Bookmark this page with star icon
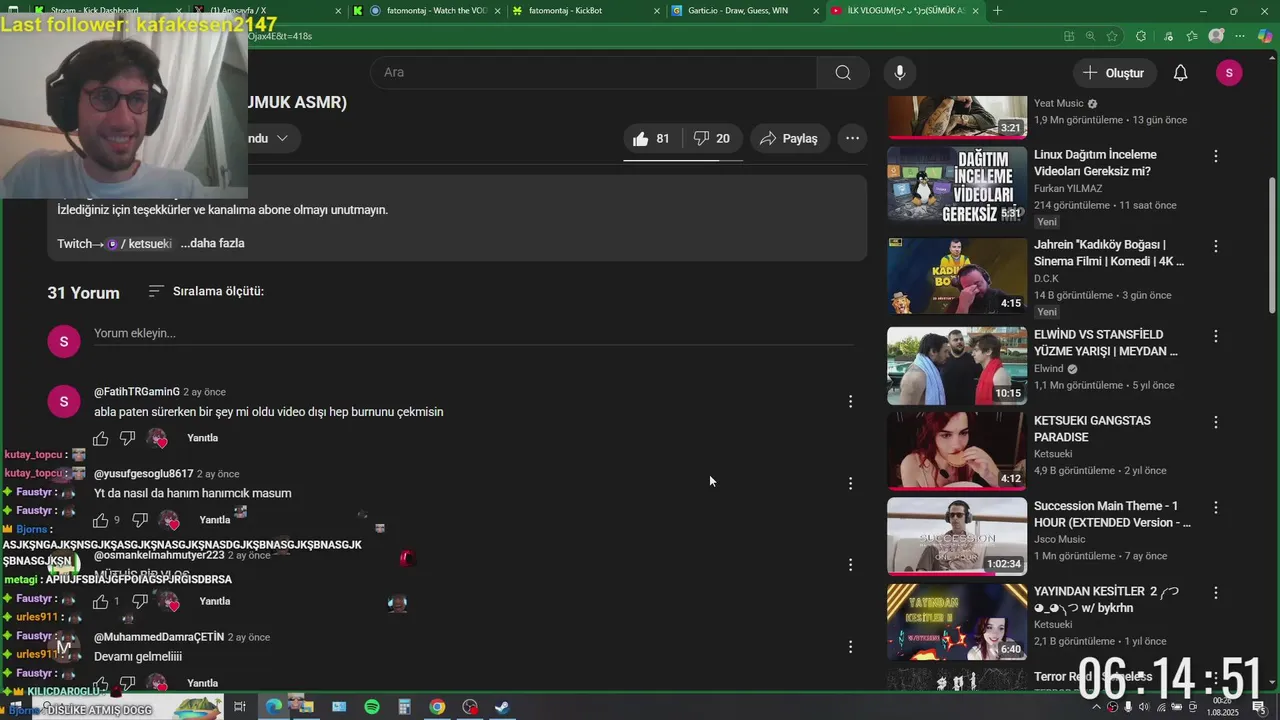The image size is (1280, 720). tap(1112, 36)
